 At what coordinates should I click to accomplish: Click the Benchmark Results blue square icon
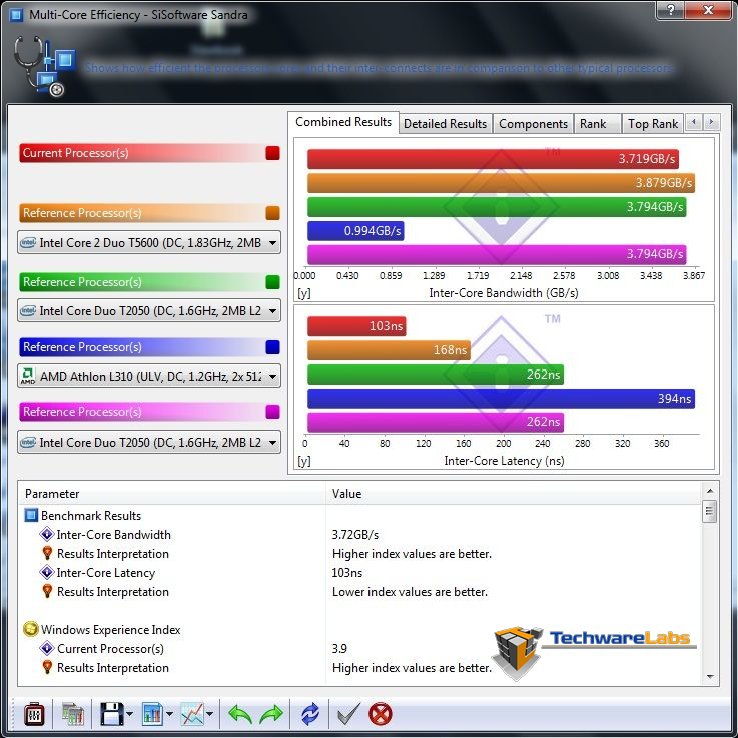(31, 515)
